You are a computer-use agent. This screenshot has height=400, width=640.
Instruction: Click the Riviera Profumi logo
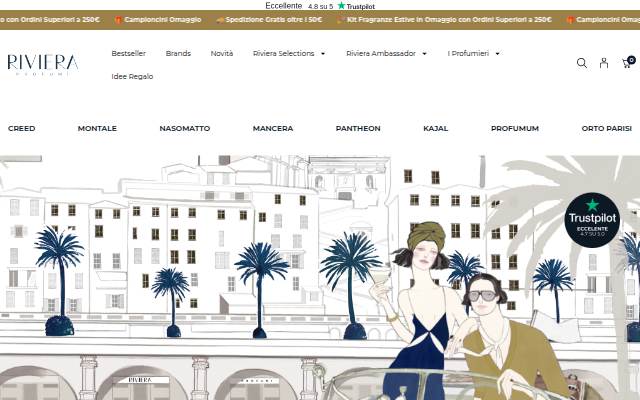(x=43, y=64)
